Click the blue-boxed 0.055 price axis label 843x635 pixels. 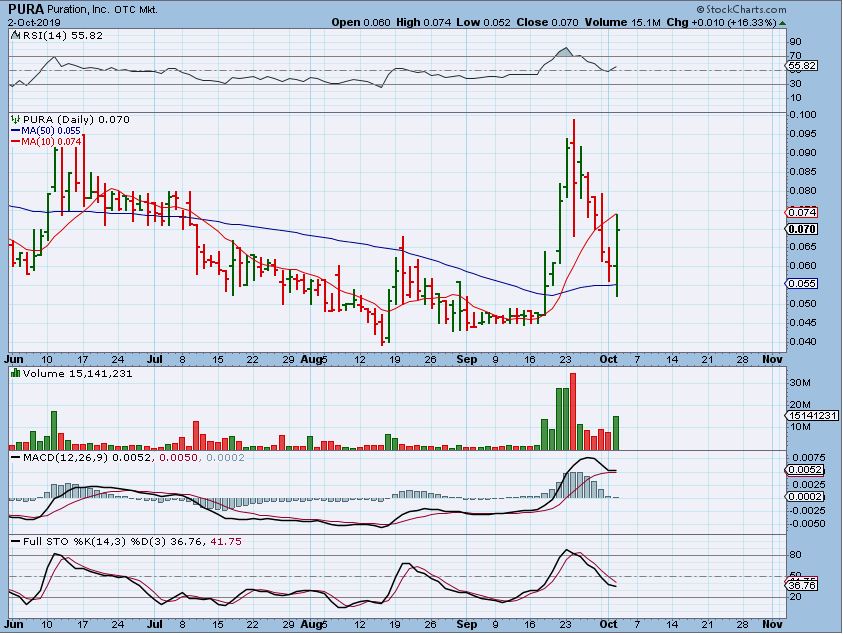click(802, 283)
